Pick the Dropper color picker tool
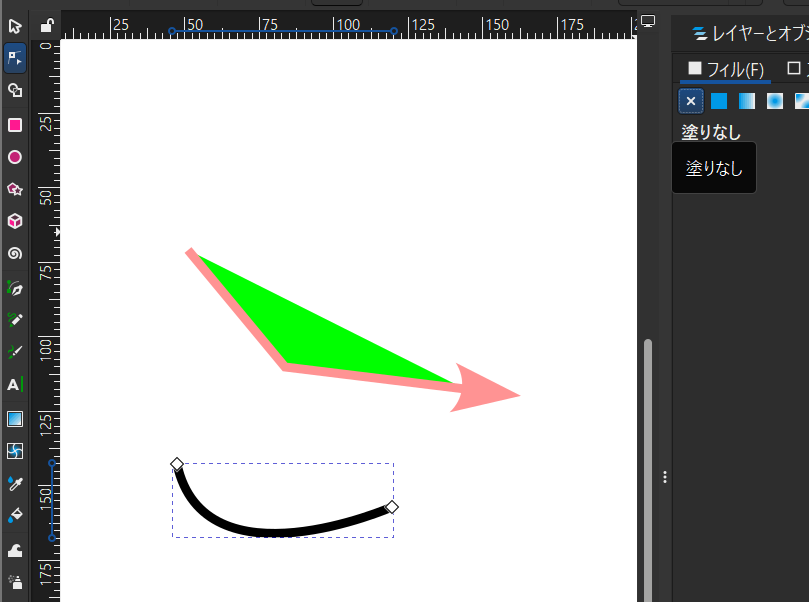The height and width of the screenshot is (602, 809). pyautogui.click(x=15, y=483)
